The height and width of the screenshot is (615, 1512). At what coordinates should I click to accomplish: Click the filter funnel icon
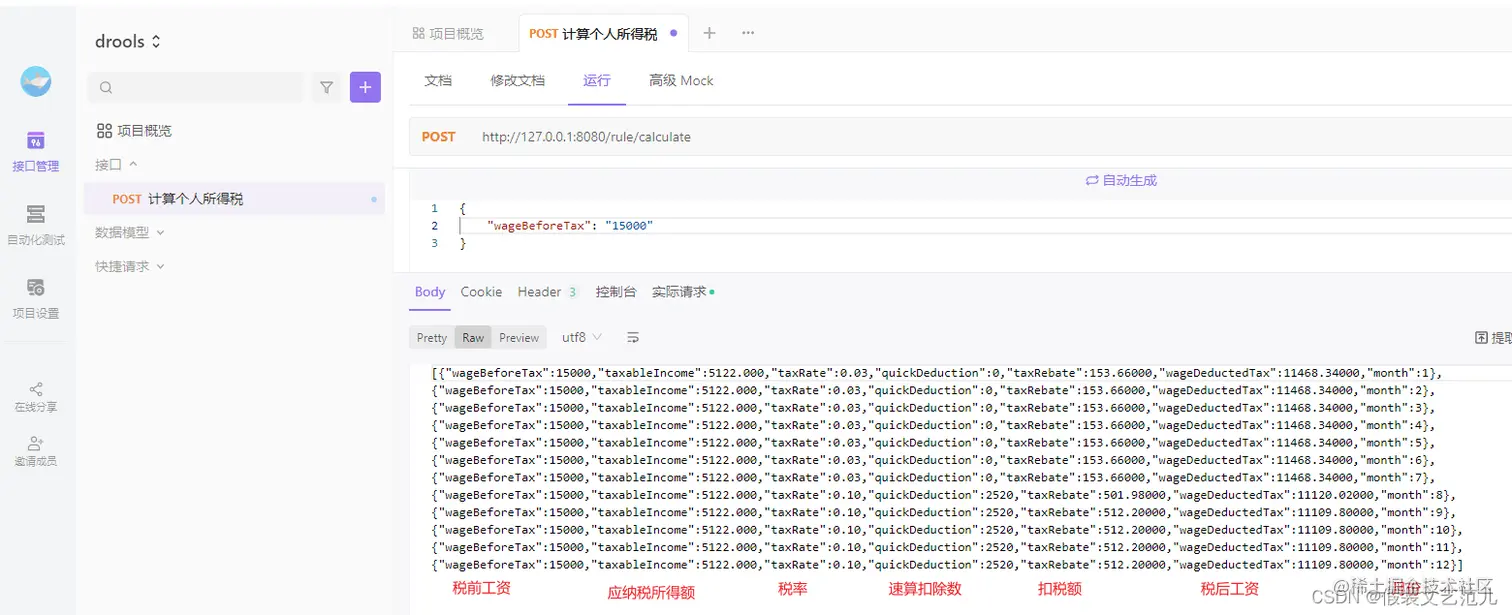[x=326, y=88]
